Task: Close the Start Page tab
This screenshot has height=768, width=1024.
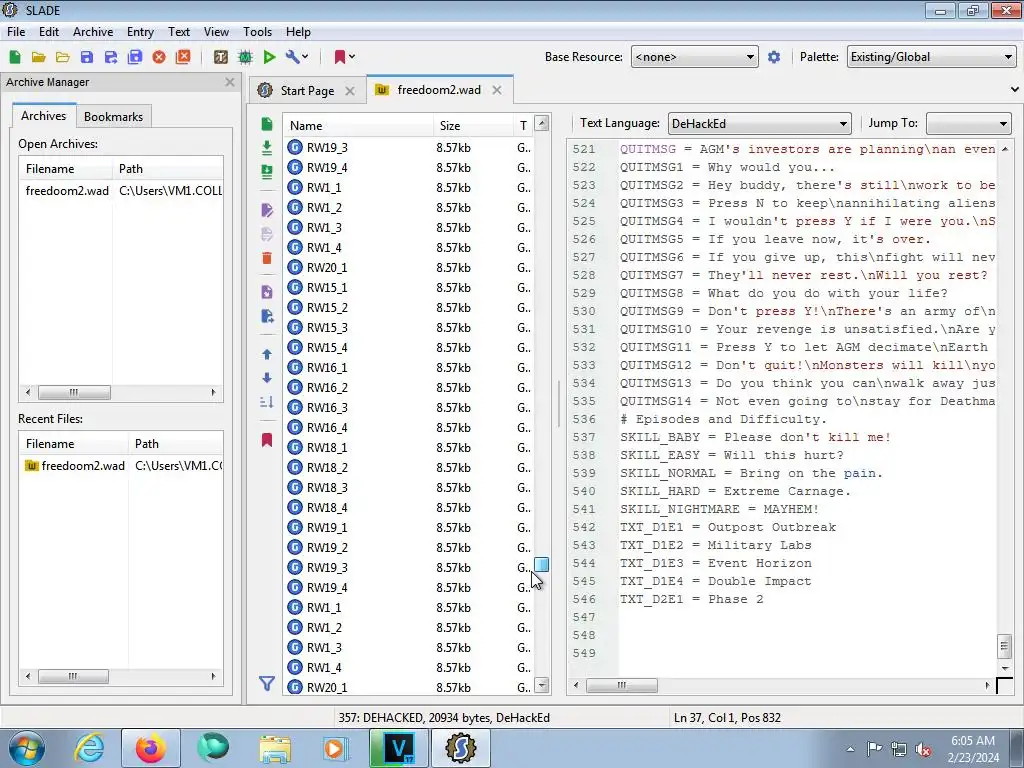Action: (350, 91)
